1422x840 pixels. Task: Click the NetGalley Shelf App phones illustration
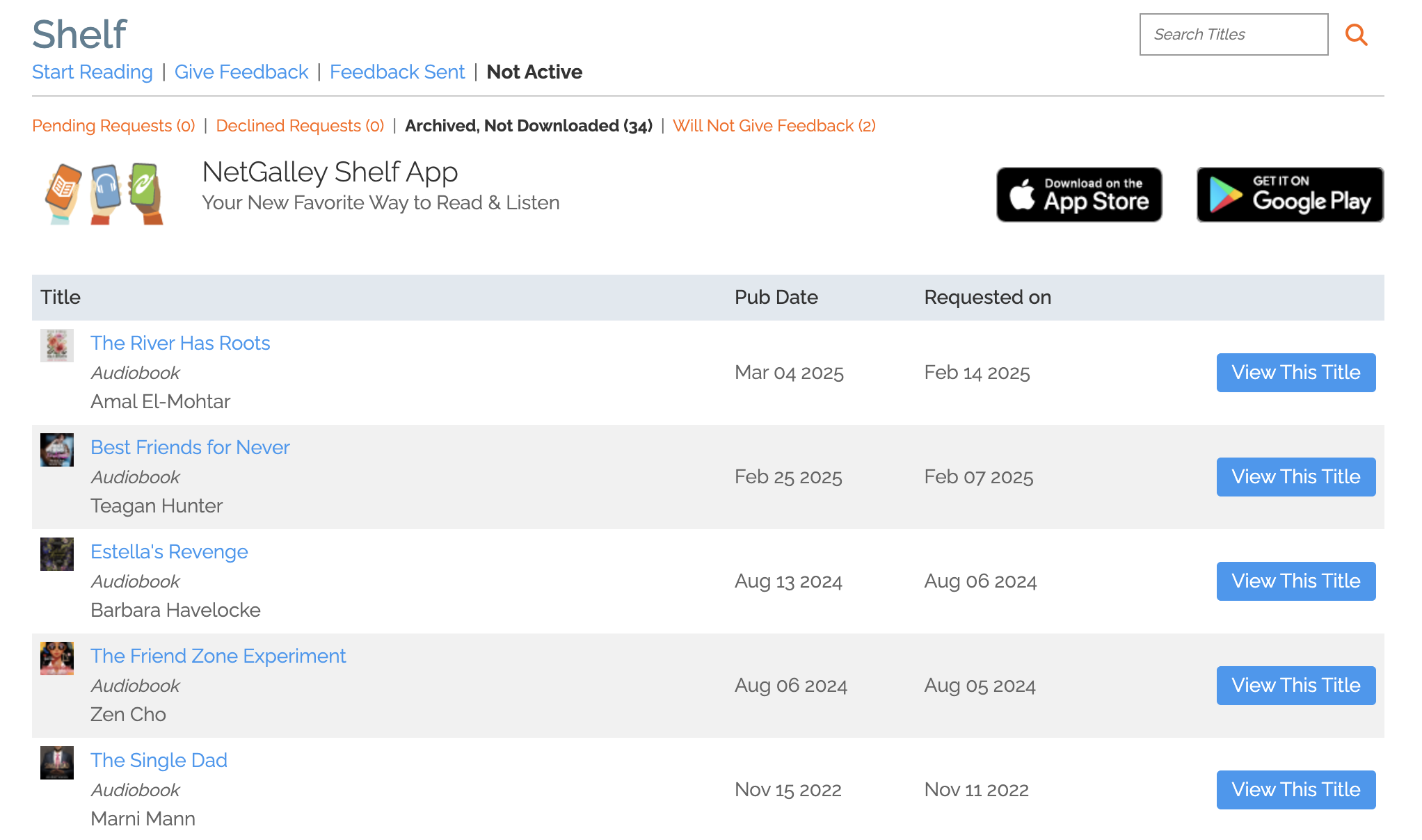(104, 193)
